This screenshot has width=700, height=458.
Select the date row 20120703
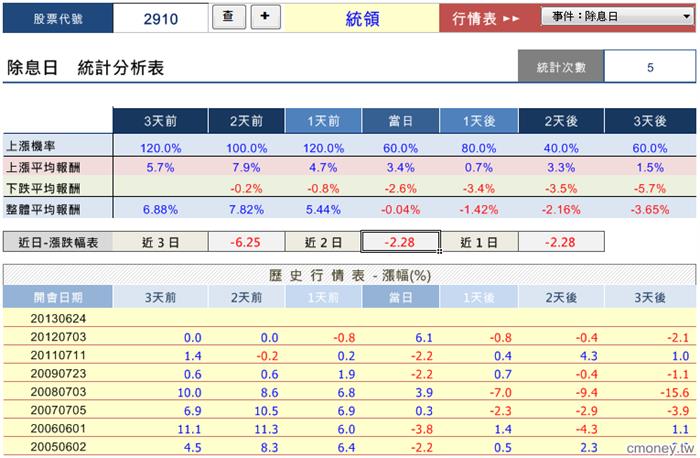349,337
